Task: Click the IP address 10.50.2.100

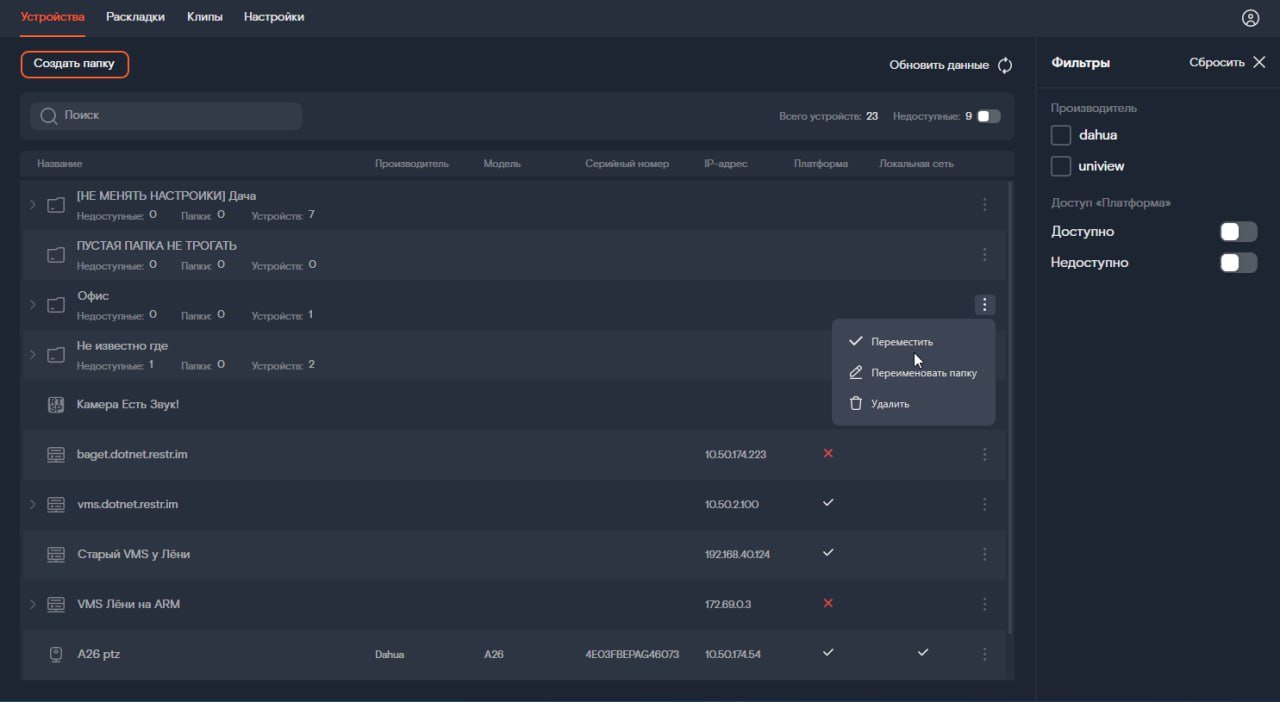Action: [x=731, y=505]
